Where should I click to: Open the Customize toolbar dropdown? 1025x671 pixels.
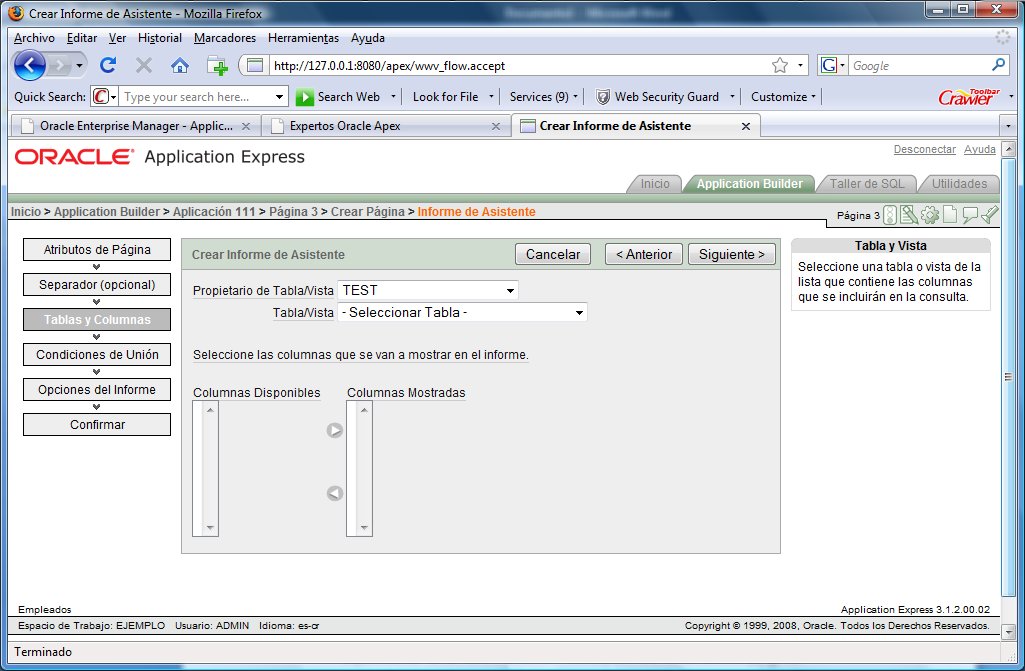click(x=784, y=97)
